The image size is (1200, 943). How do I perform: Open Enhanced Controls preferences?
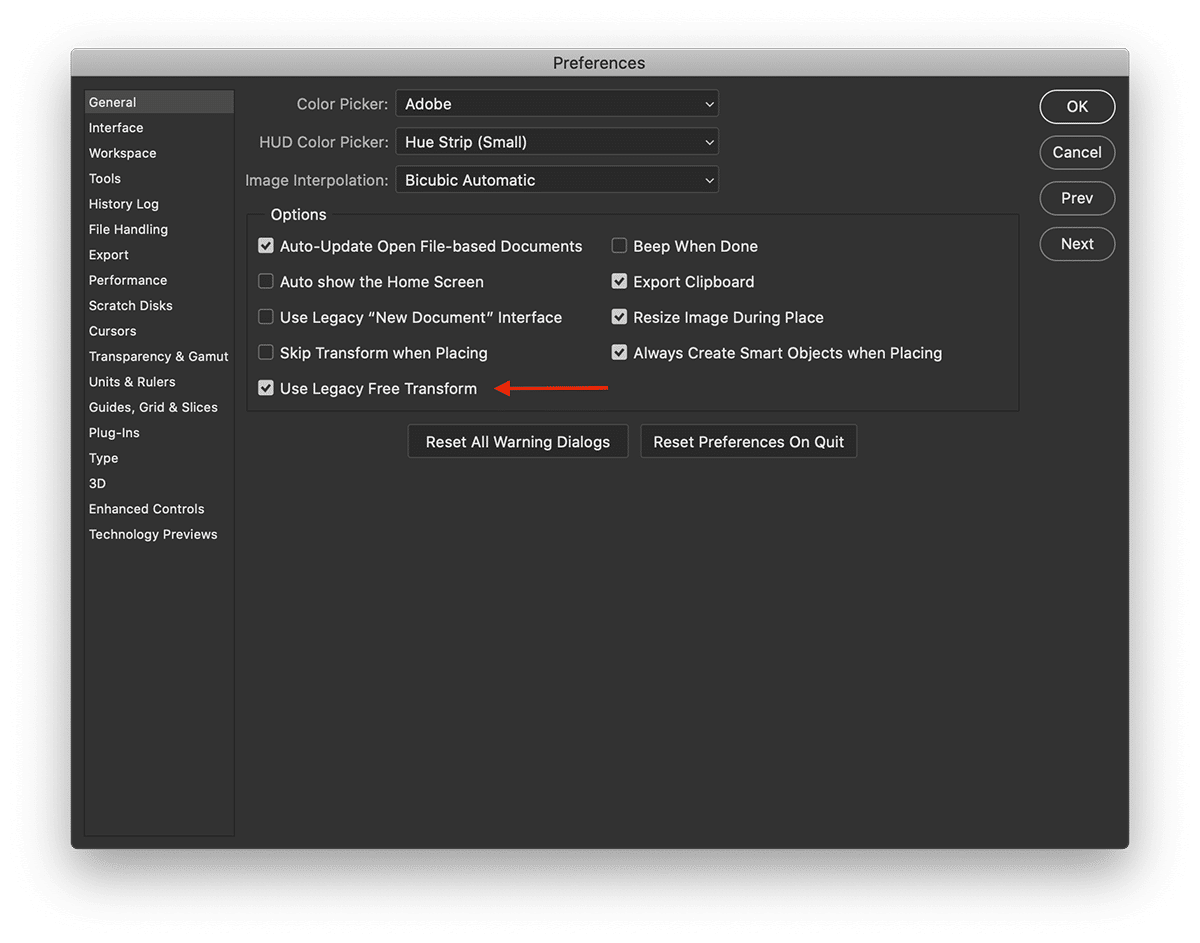(x=160, y=509)
